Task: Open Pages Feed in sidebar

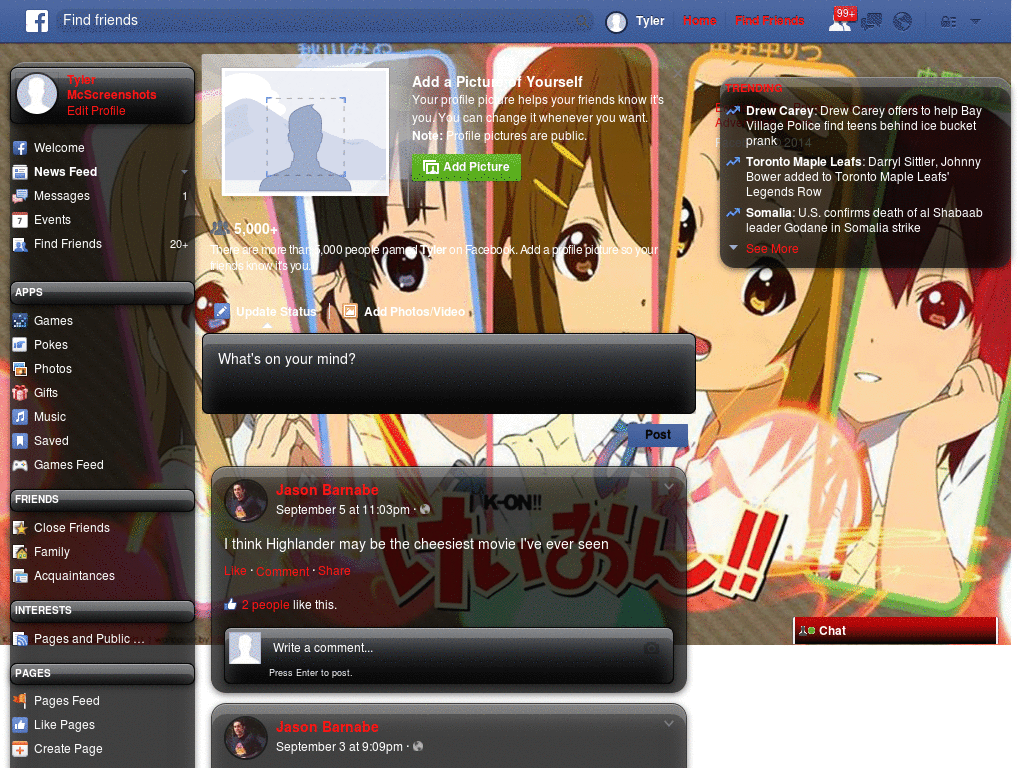Action: click(67, 701)
